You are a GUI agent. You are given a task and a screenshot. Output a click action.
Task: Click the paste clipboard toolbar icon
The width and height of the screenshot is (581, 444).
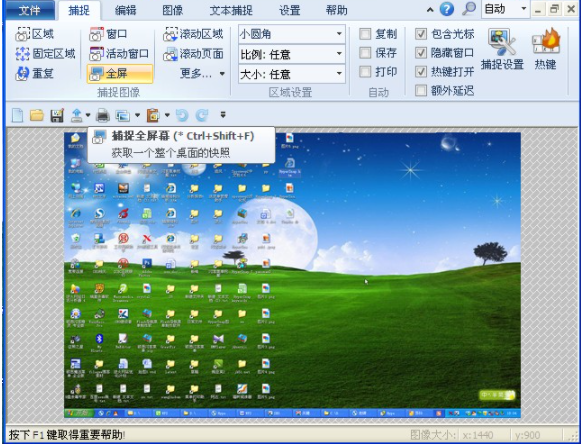[153, 115]
